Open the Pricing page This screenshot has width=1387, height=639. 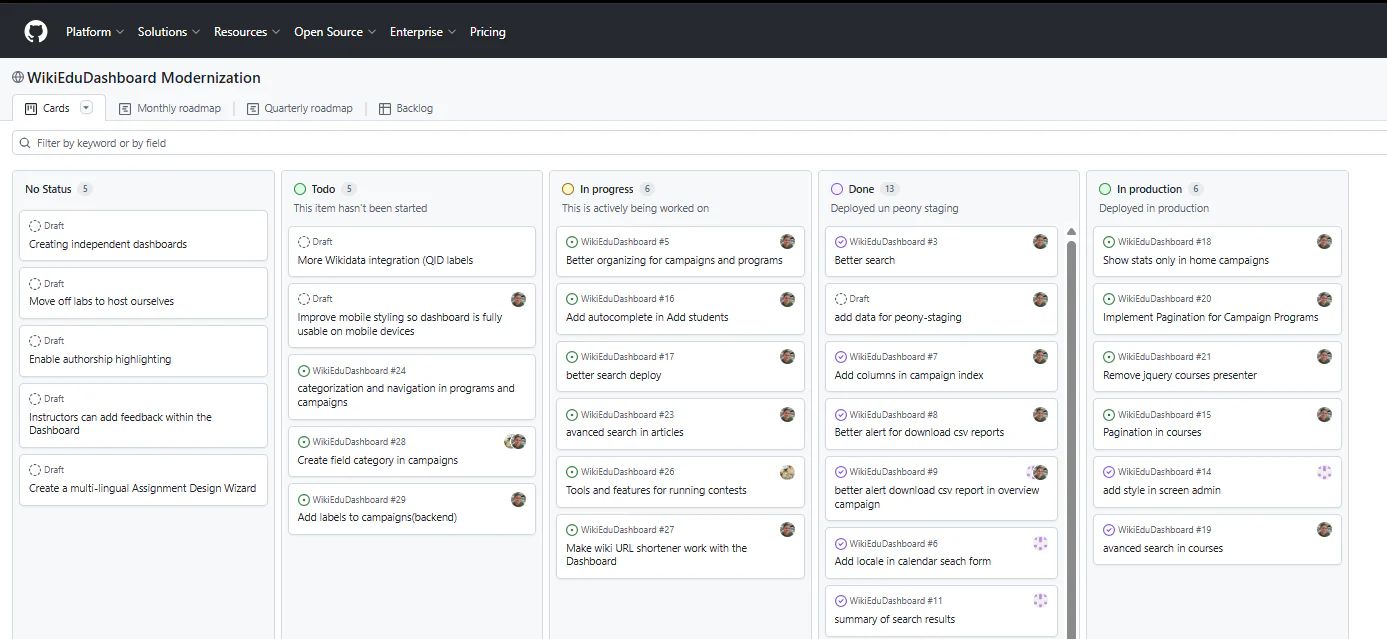(x=488, y=32)
